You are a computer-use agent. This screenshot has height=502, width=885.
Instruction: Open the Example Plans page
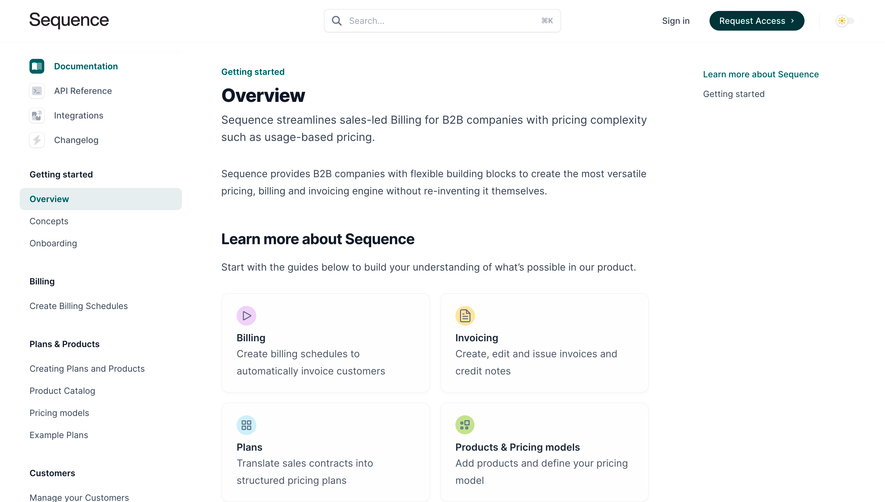click(x=59, y=435)
